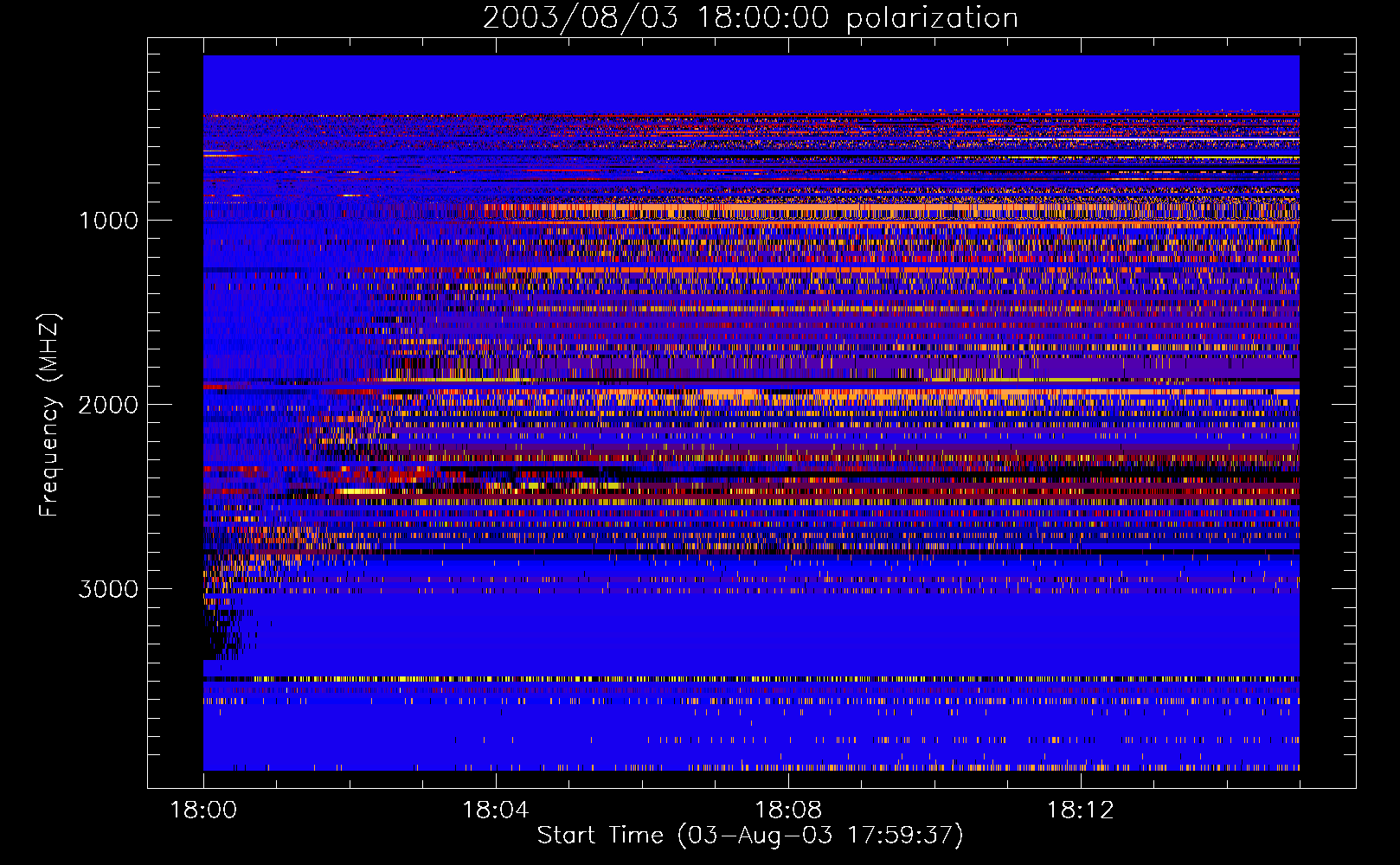Click the 18:00 time tick label

pos(203,811)
